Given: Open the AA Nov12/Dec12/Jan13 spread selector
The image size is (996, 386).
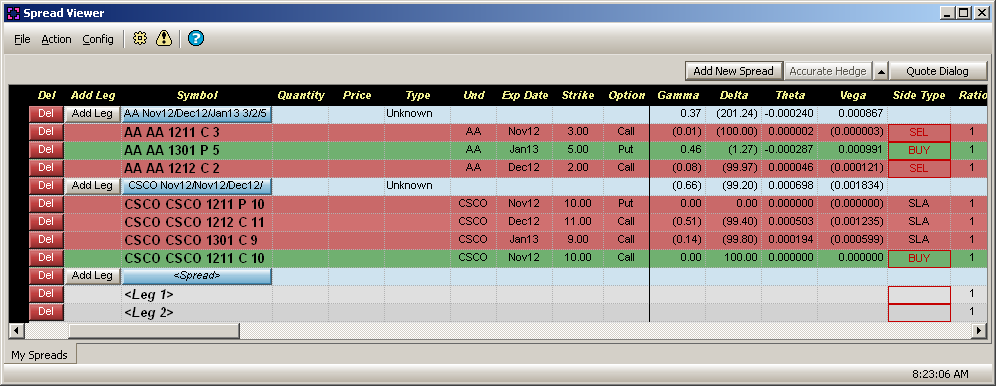Looking at the screenshot, I should point(197,114).
